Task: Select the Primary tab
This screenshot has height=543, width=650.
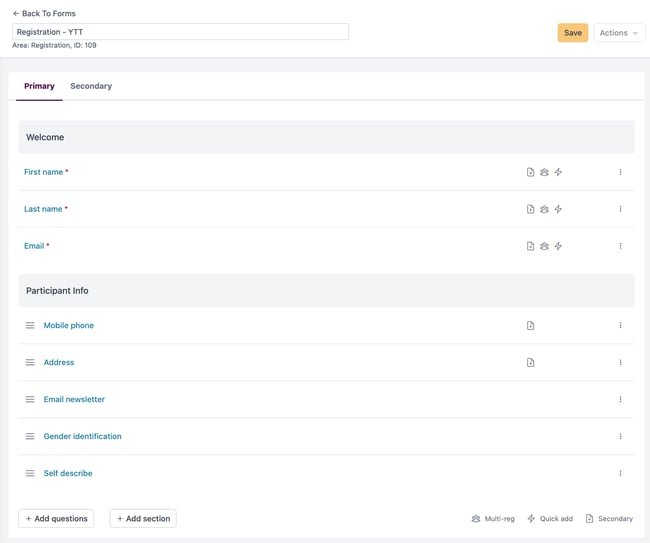Action: (x=39, y=86)
